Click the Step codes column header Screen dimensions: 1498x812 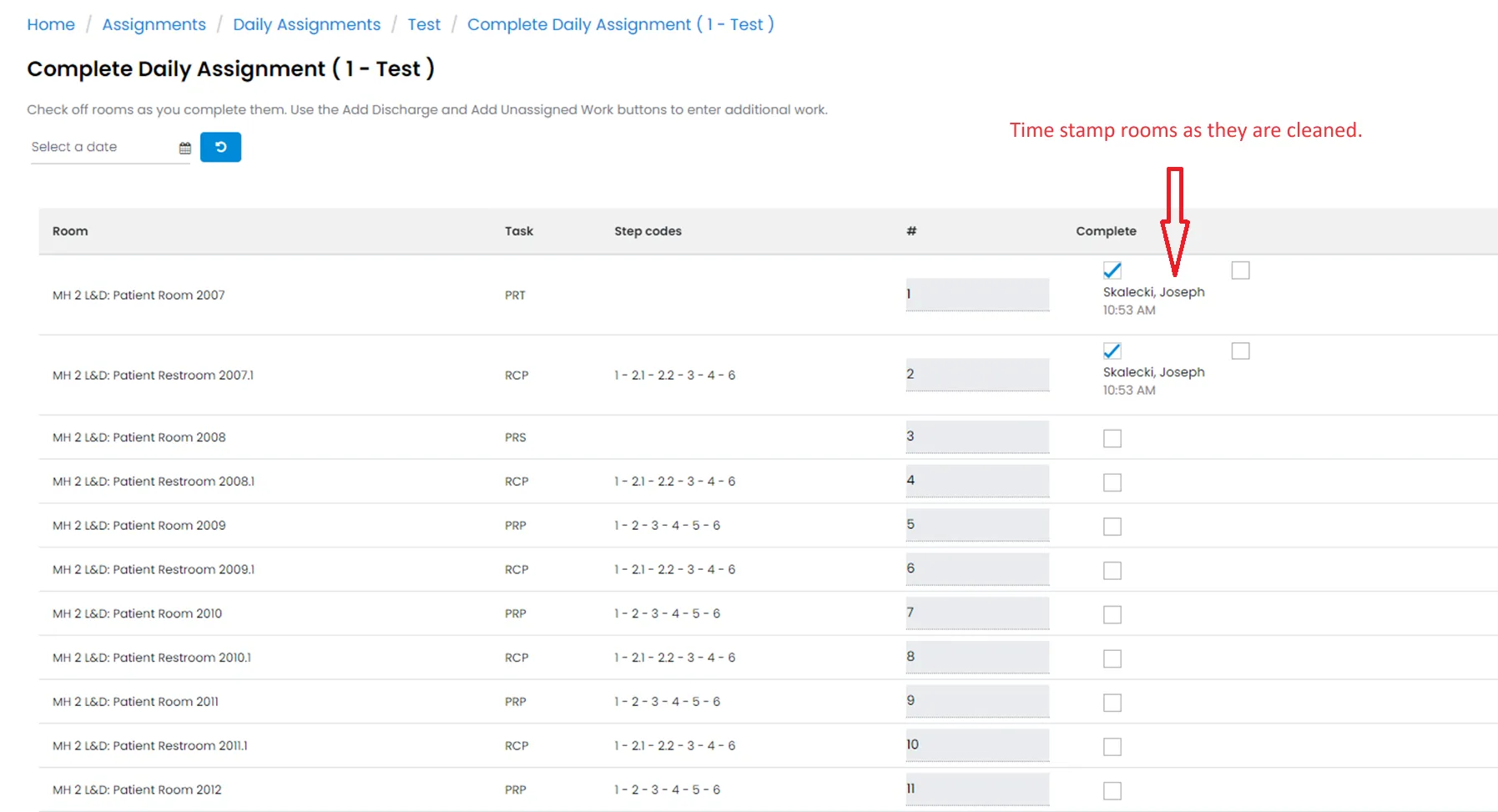point(648,231)
